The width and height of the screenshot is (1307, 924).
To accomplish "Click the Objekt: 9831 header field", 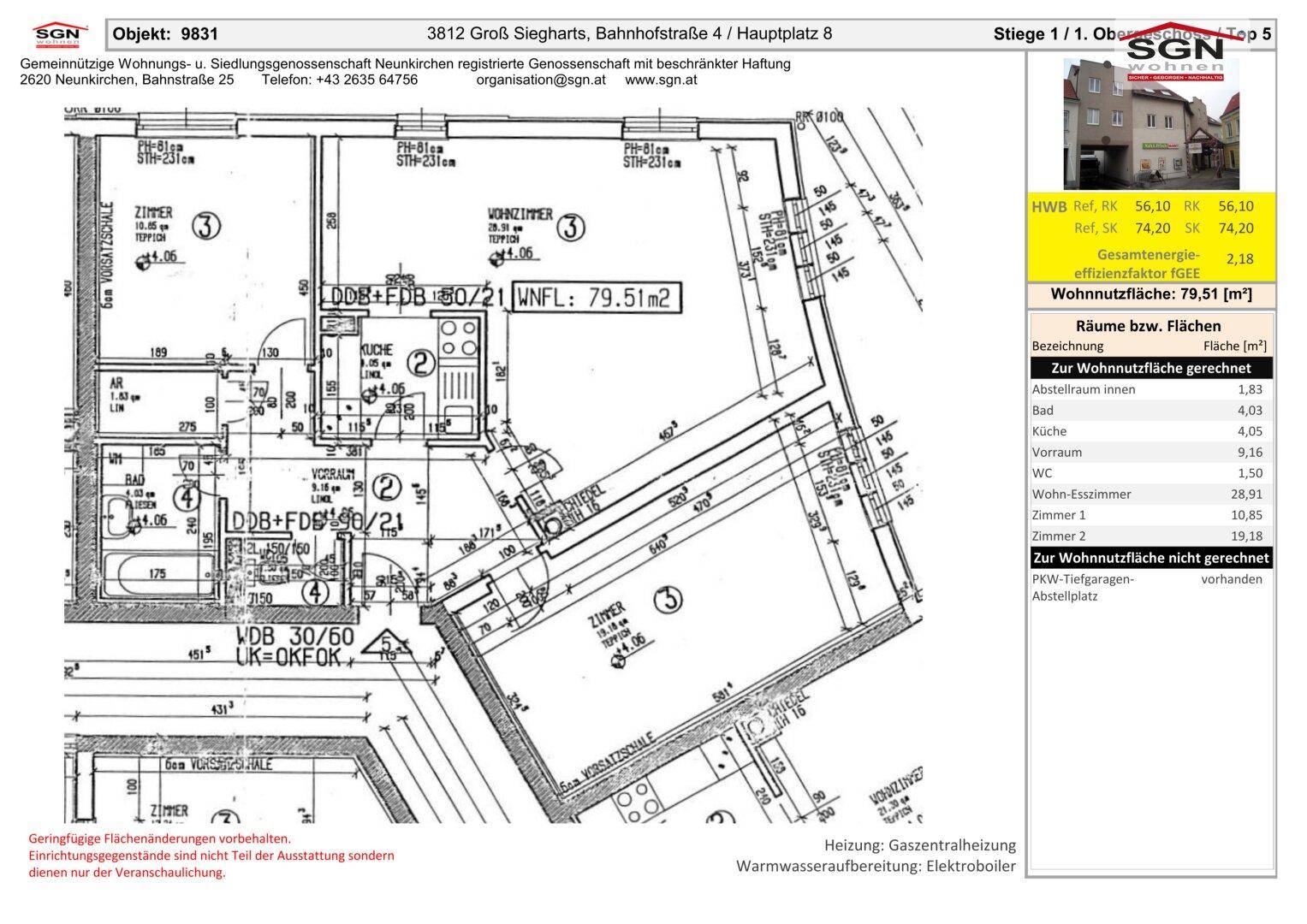I will 166,34.
